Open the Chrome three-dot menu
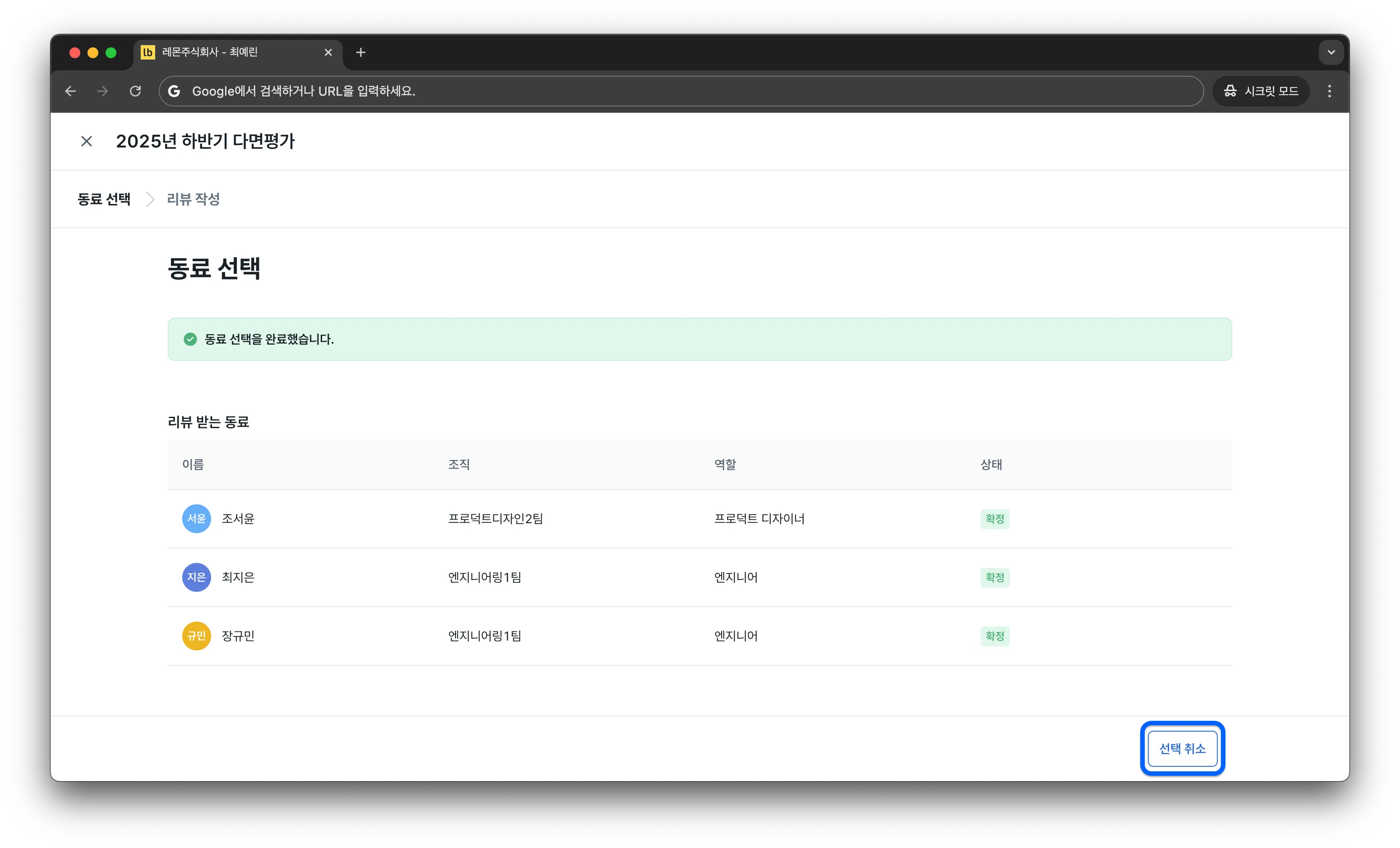The width and height of the screenshot is (1400, 848). click(1330, 91)
